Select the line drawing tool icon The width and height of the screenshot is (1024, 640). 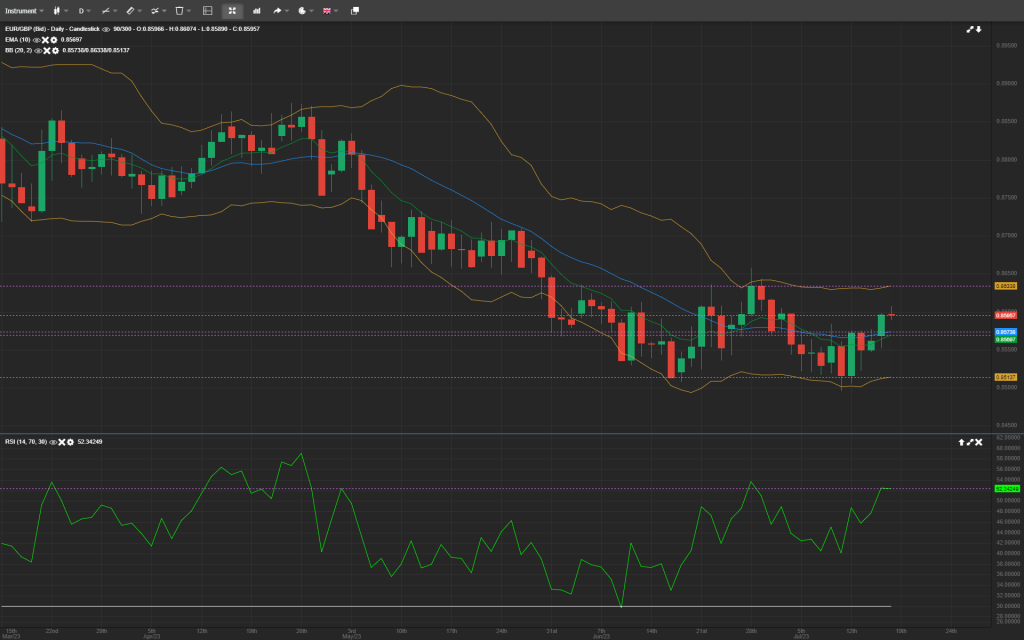(x=106, y=11)
